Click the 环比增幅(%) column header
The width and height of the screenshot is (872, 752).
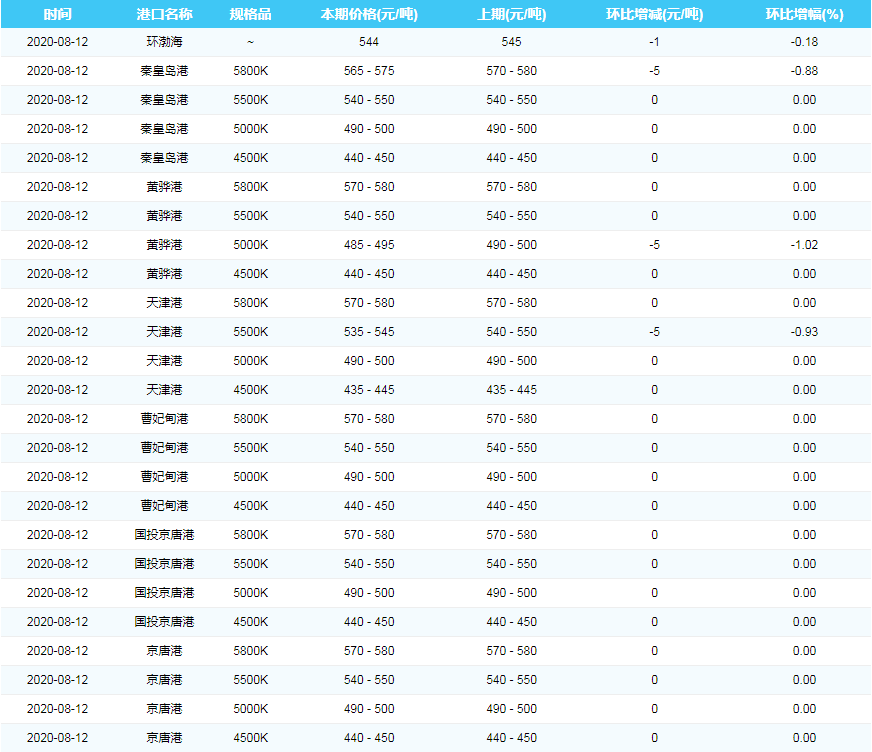click(x=804, y=15)
